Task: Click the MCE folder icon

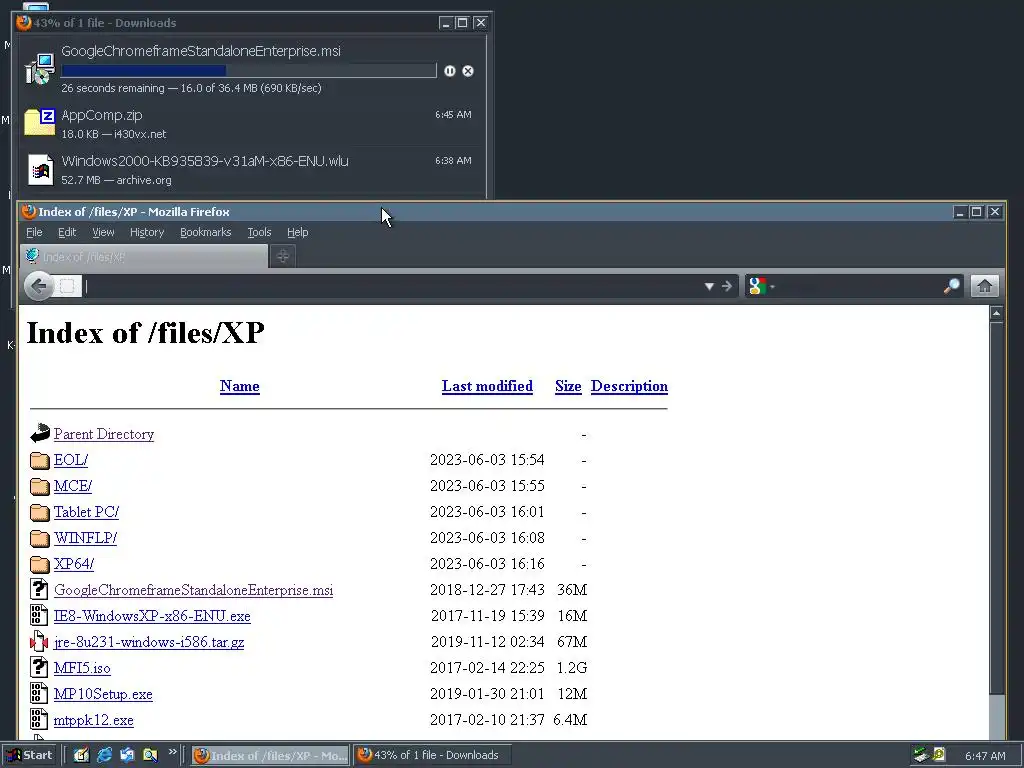Action: click(40, 486)
